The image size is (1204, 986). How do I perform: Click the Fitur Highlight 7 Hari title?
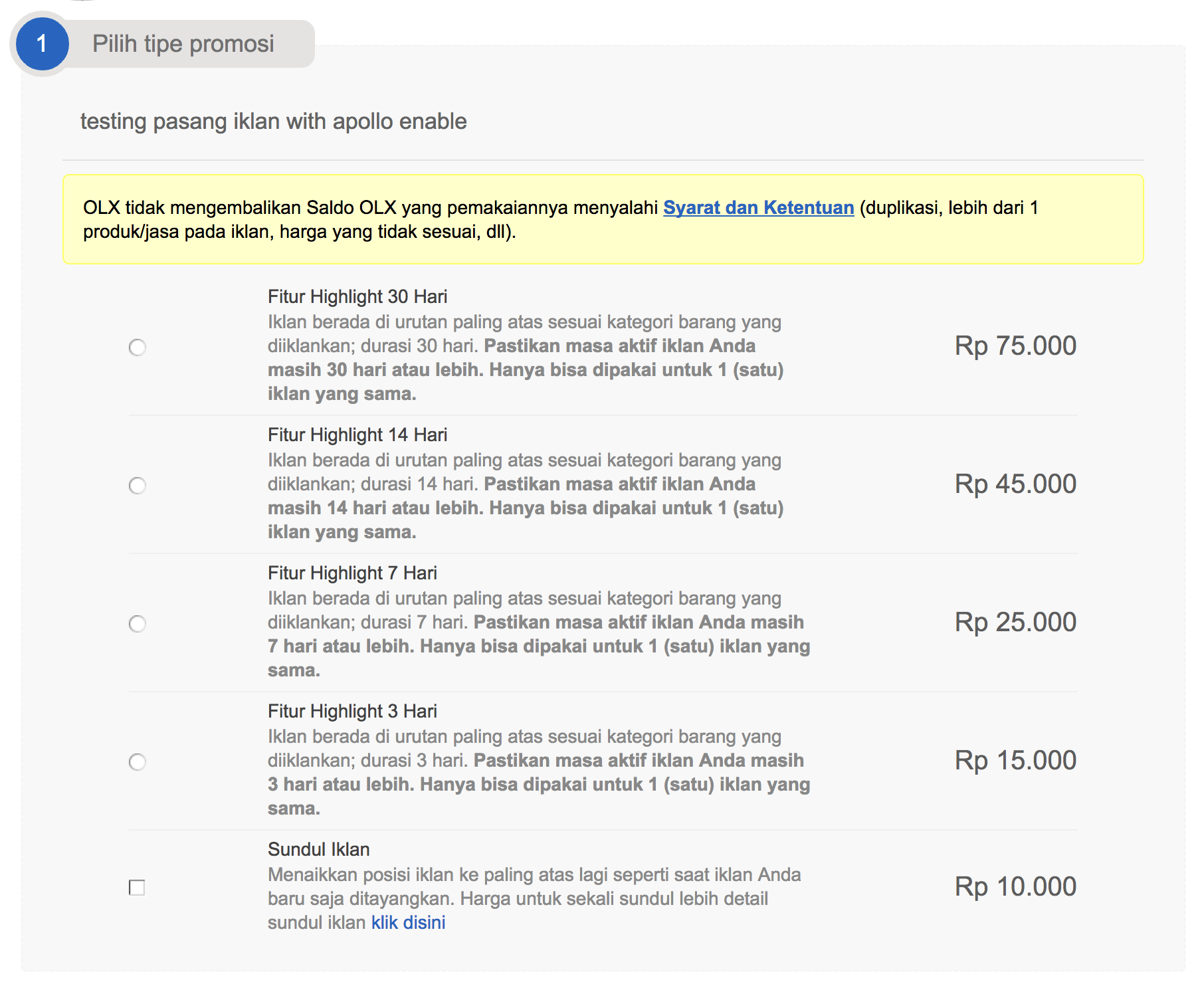[x=352, y=573]
